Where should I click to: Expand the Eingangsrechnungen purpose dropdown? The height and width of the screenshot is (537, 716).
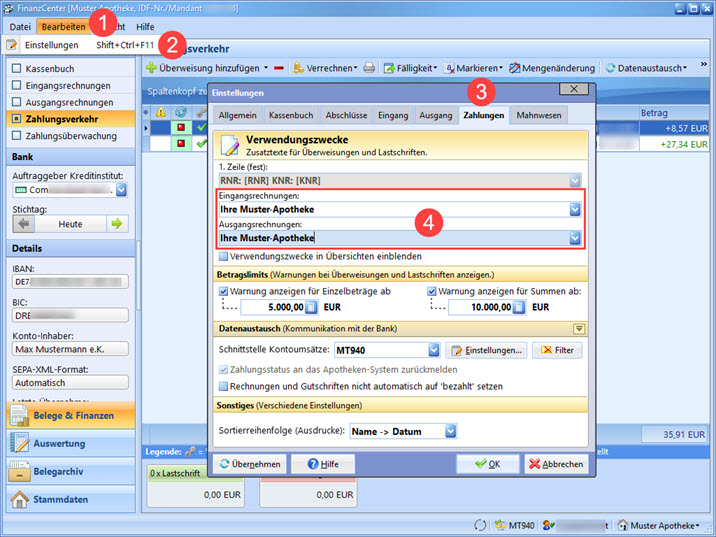[574, 210]
